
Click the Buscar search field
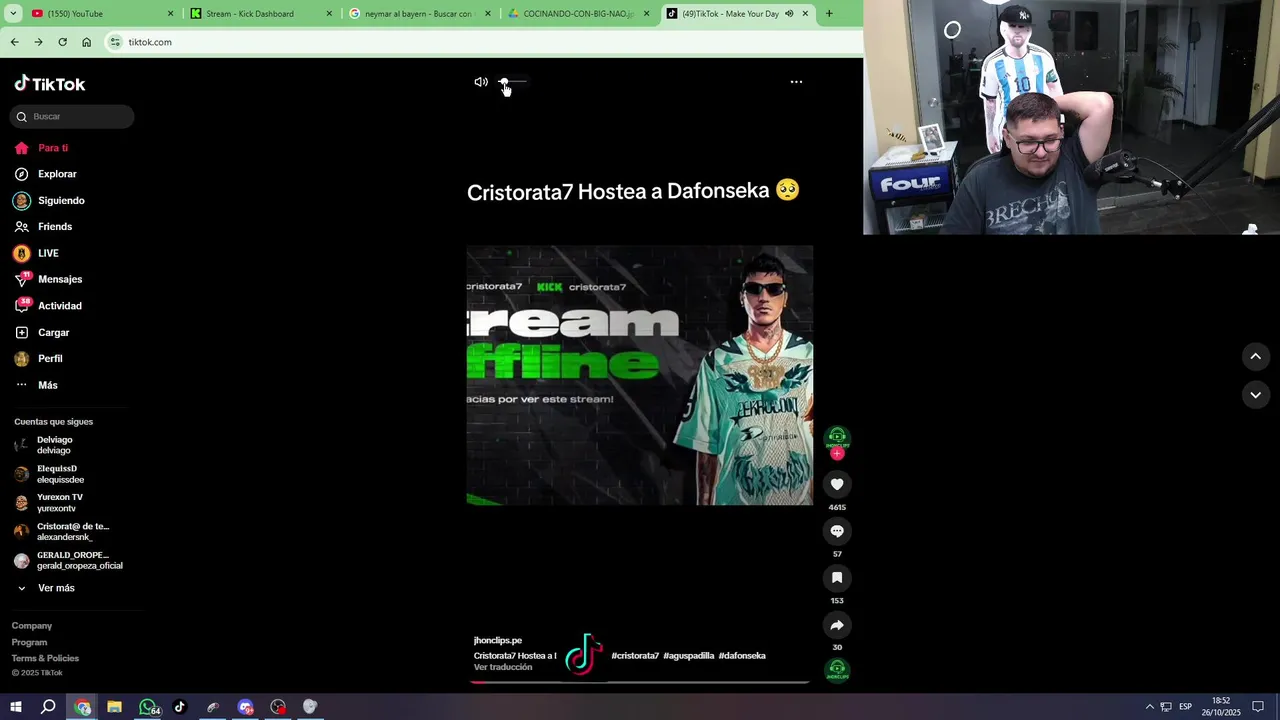pos(72,116)
